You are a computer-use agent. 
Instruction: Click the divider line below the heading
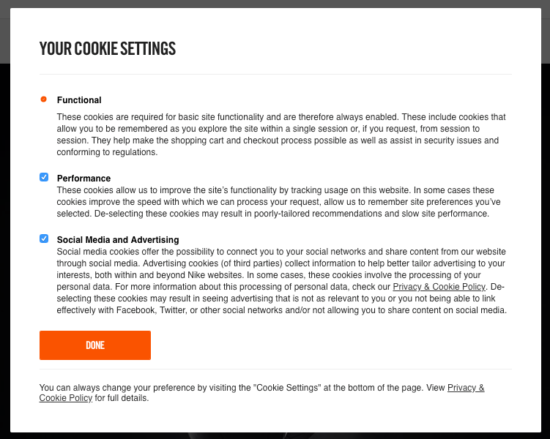click(x=275, y=74)
